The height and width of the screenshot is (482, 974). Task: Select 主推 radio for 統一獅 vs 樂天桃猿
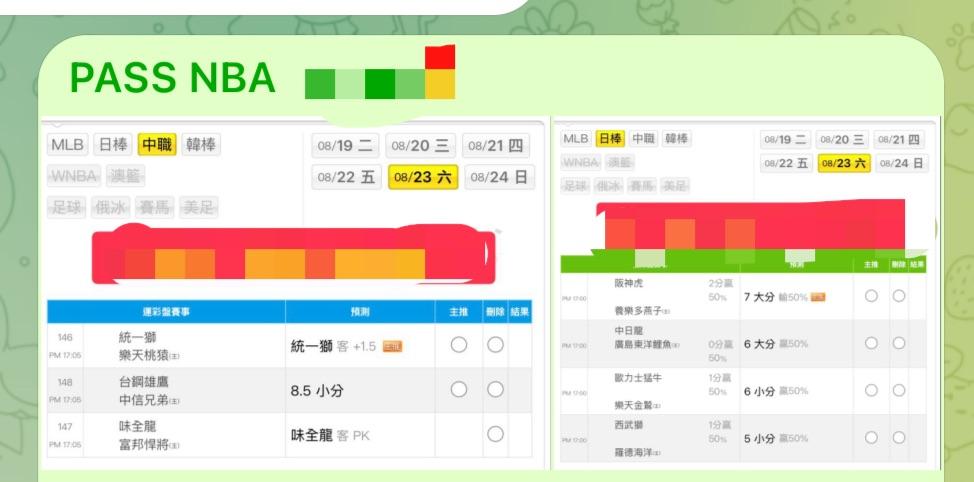click(459, 345)
